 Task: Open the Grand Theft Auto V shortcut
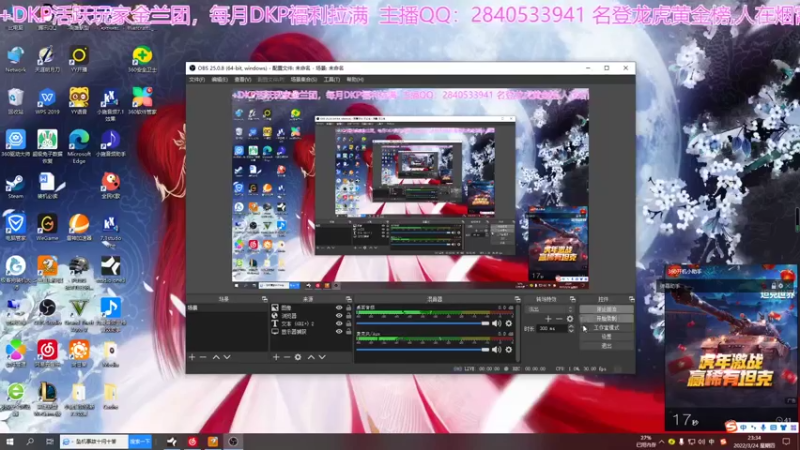(x=79, y=314)
